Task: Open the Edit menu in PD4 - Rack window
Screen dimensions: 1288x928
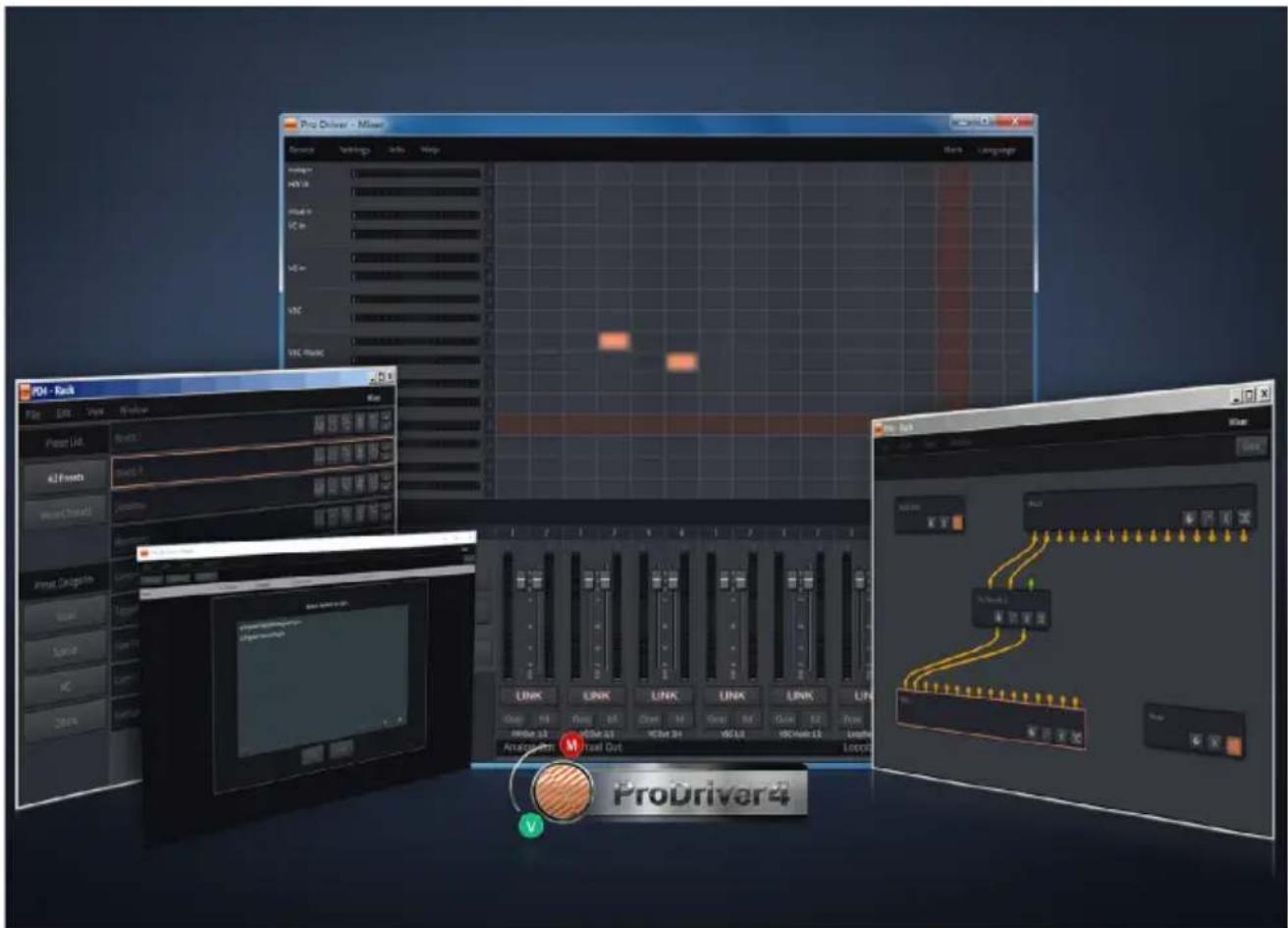Action: click(x=63, y=412)
